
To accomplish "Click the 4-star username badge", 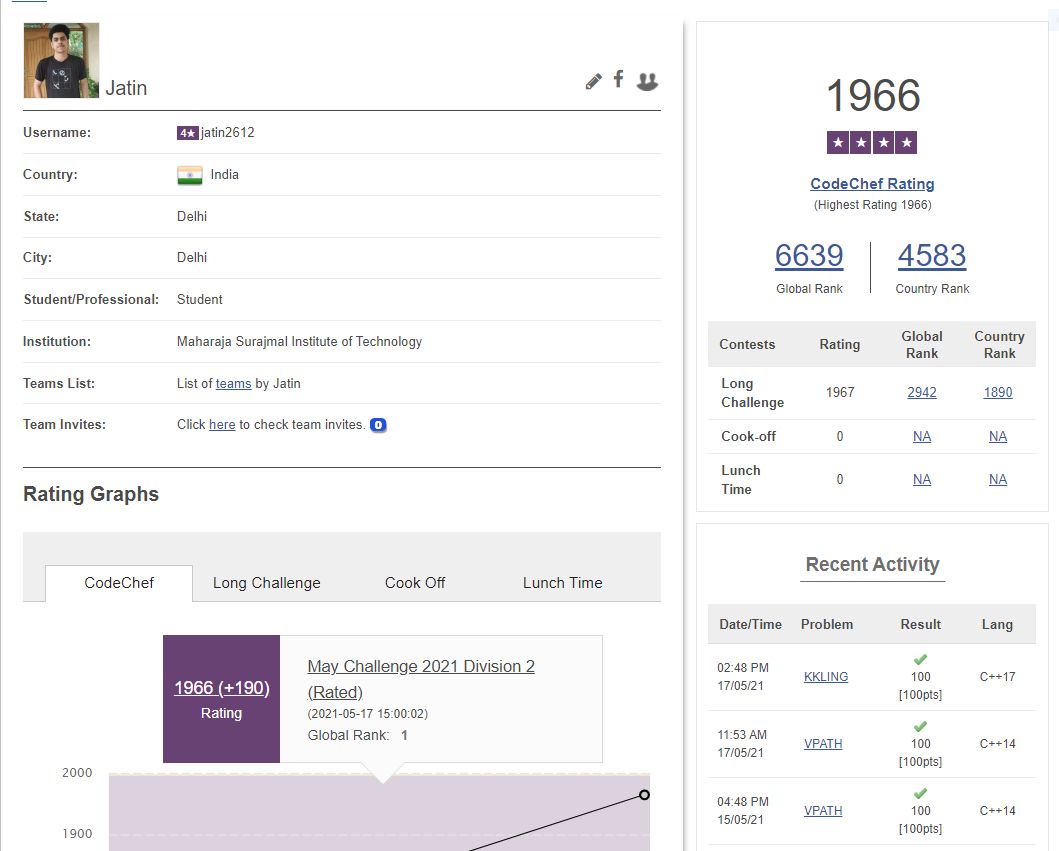I will coord(188,133).
